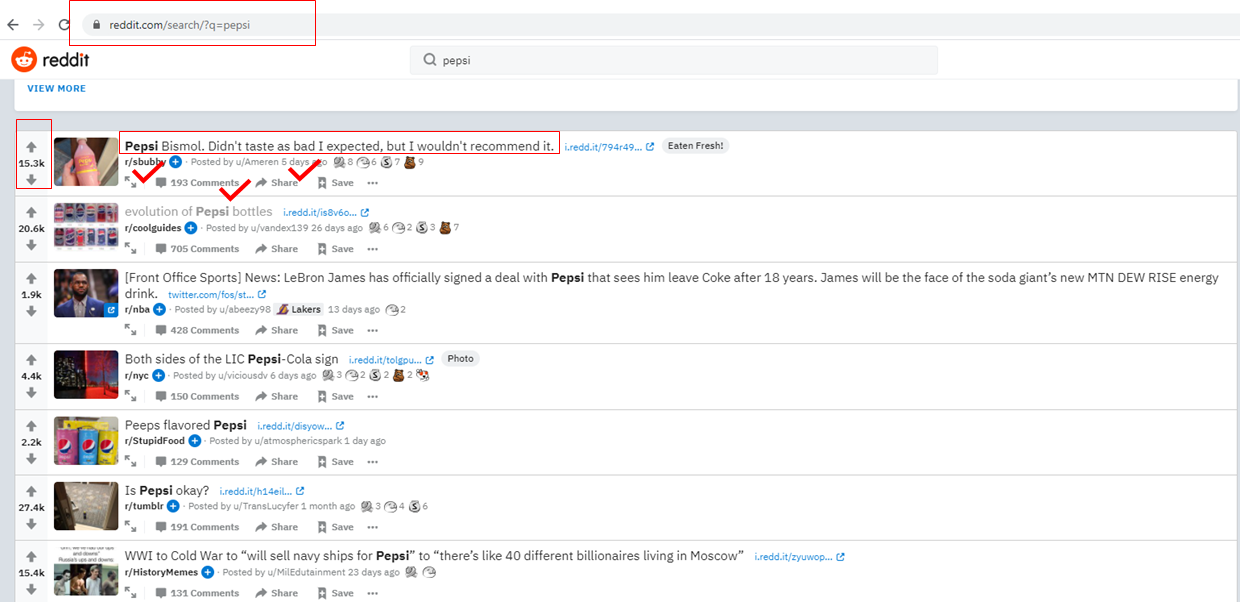The height and width of the screenshot is (602, 1240).
Task: Open the WWI to Cold War post thumbnail
Action: pyautogui.click(x=86, y=572)
